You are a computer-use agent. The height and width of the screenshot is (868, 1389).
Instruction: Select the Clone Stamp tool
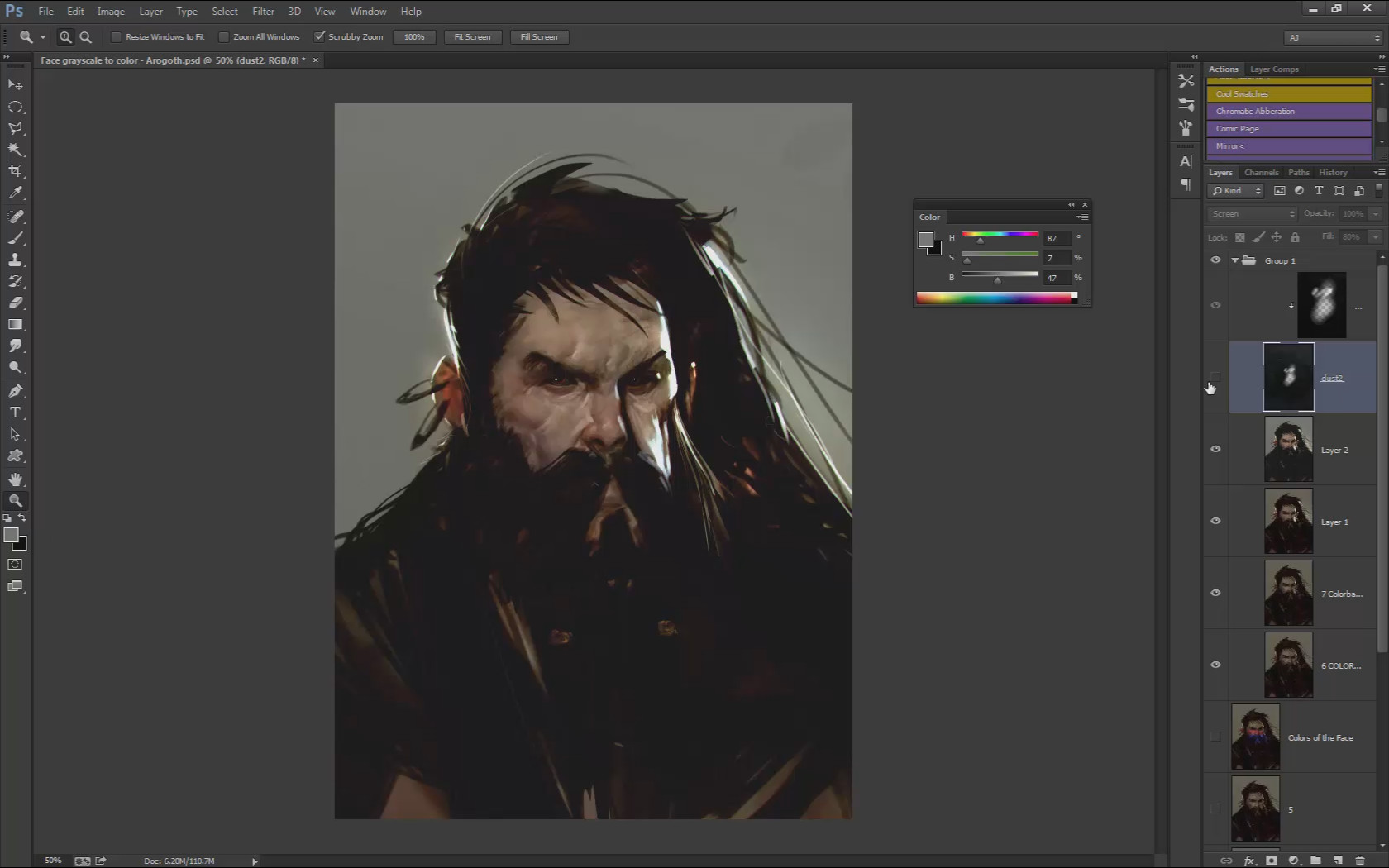[x=15, y=260]
